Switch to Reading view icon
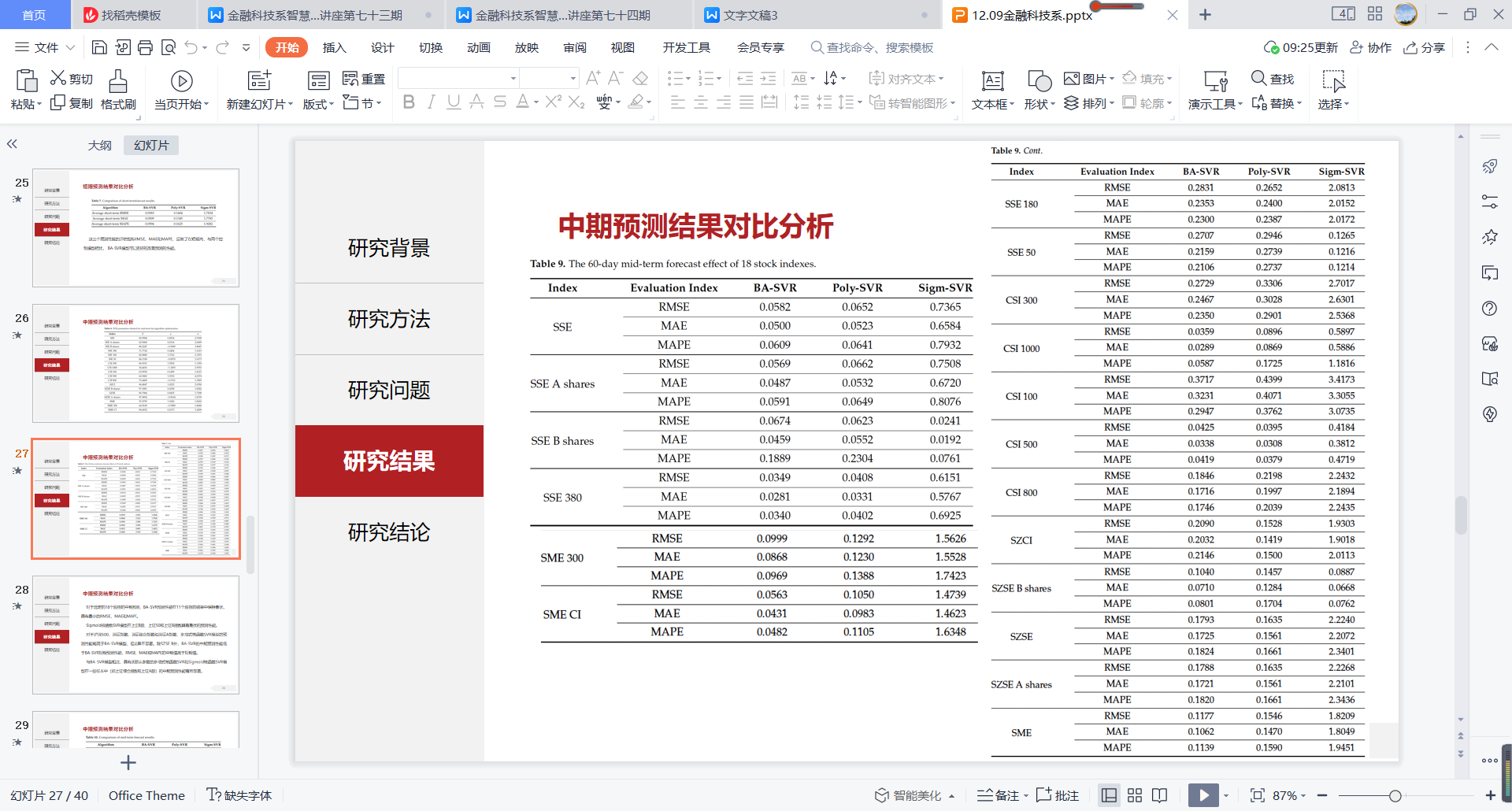The height and width of the screenshot is (811, 1512). click(x=1159, y=795)
